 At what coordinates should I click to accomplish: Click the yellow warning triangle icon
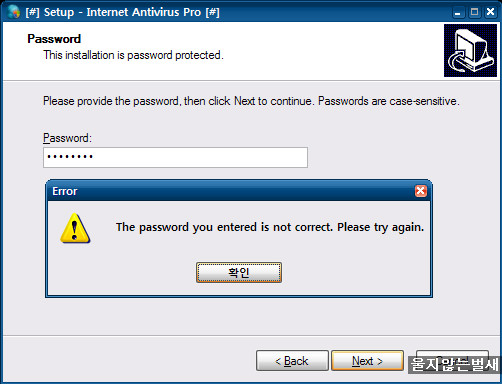pos(75,228)
